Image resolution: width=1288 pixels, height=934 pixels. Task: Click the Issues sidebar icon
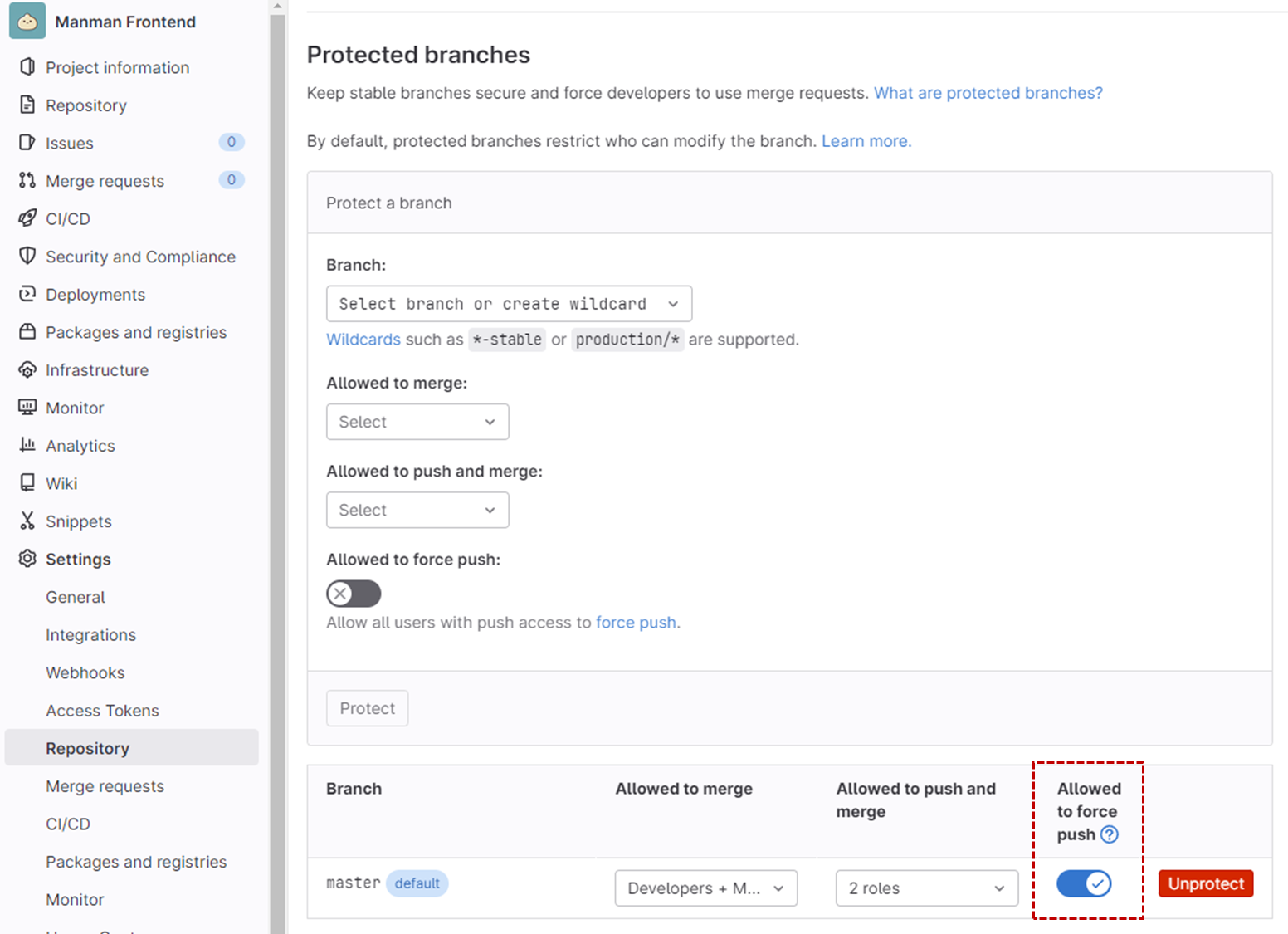[x=27, y=142]
